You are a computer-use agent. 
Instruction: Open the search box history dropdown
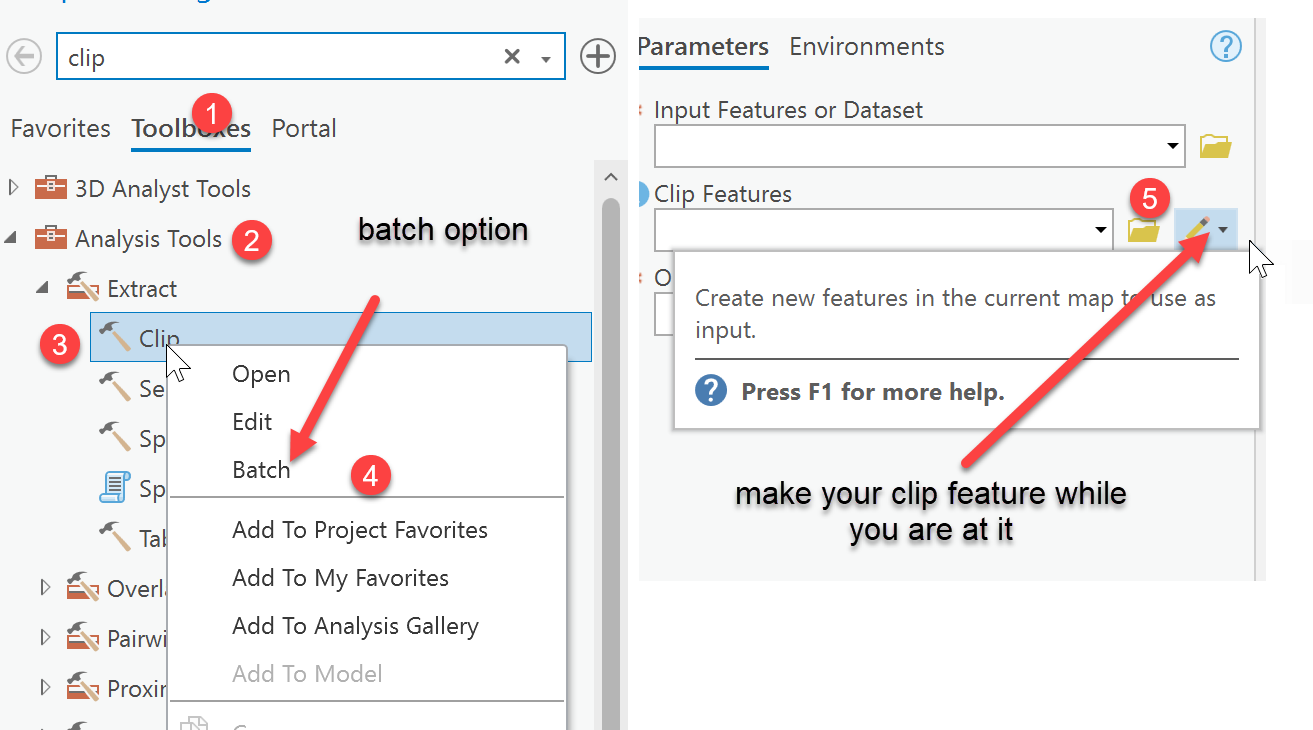(546, 59)
